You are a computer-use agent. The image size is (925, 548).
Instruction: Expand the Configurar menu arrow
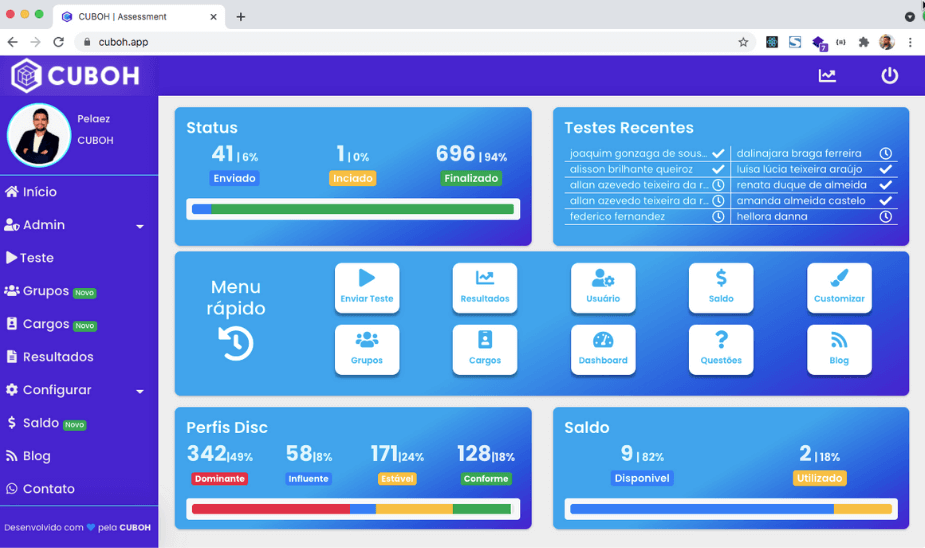[x=140, y=391]
